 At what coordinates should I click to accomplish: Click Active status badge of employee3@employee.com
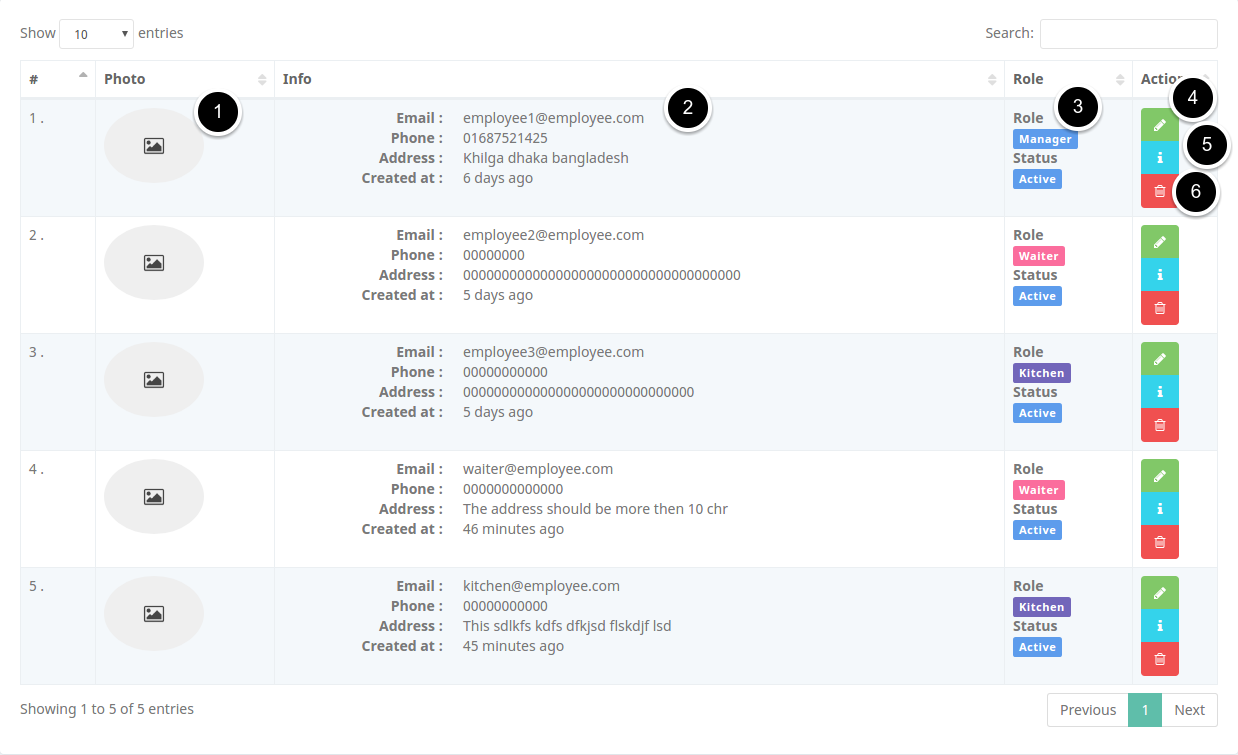(x=1037, y=413)
